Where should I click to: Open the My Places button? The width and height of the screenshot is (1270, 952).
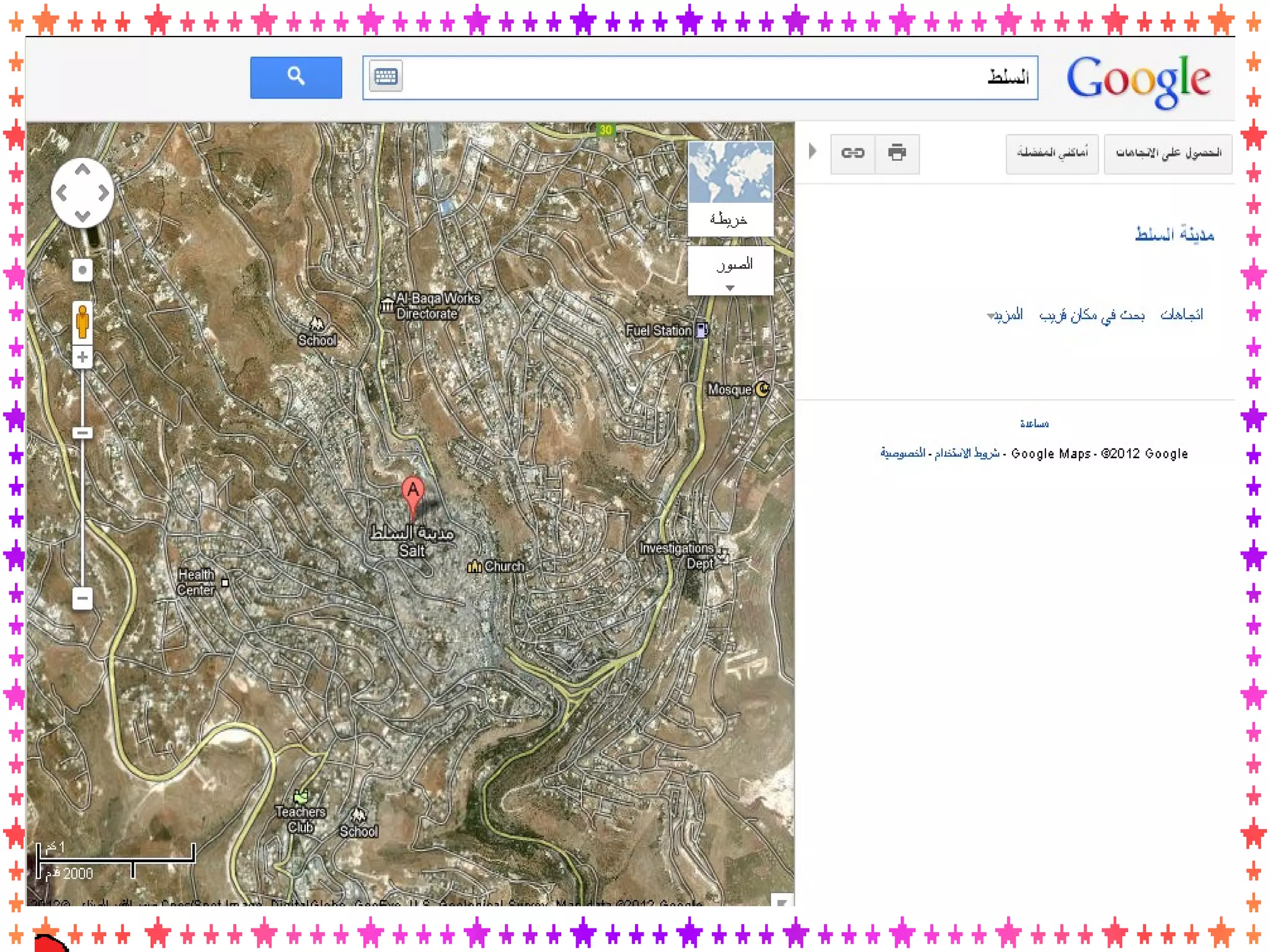click(1052, 153)
